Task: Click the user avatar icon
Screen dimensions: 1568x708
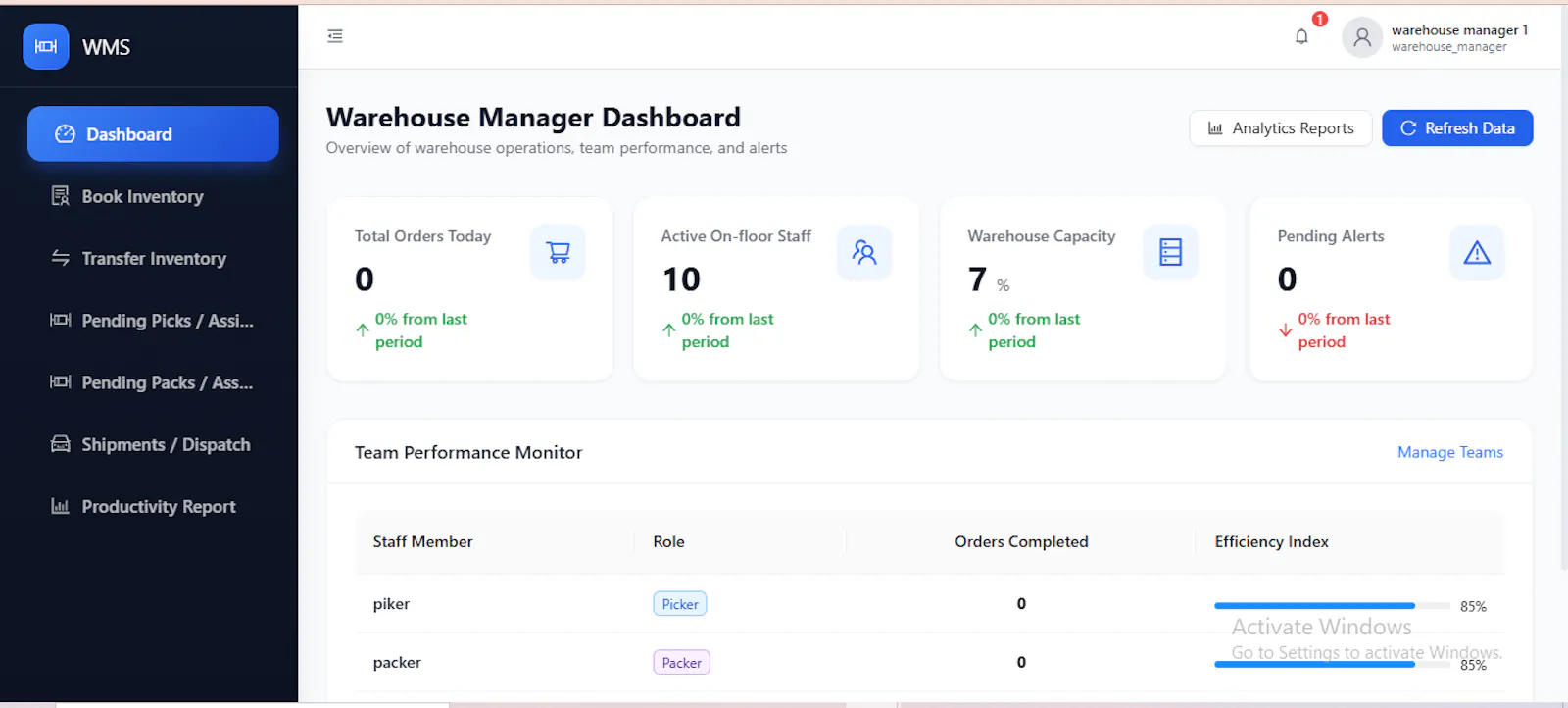Action: click(x=1361, y=37)
